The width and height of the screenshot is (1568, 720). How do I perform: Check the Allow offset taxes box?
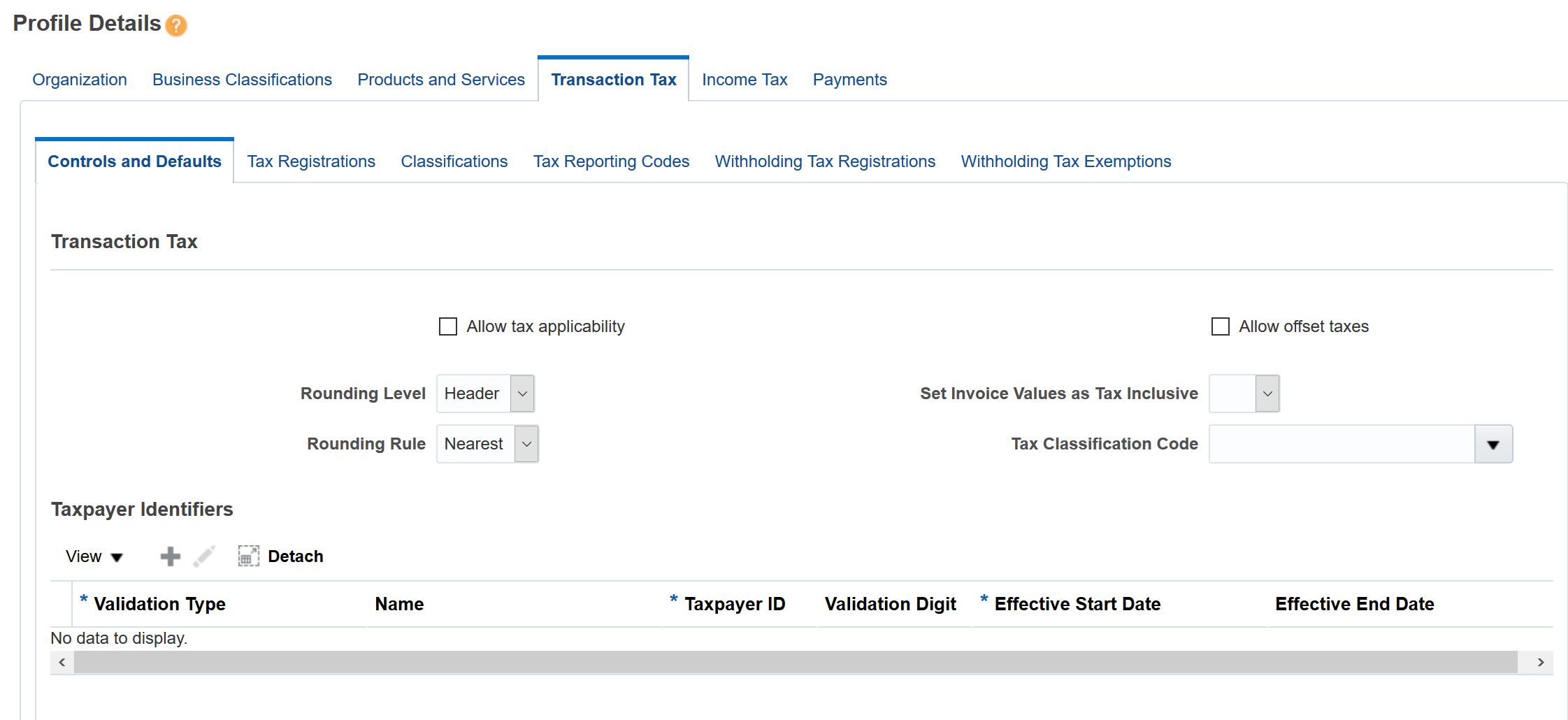(1220, 326)
